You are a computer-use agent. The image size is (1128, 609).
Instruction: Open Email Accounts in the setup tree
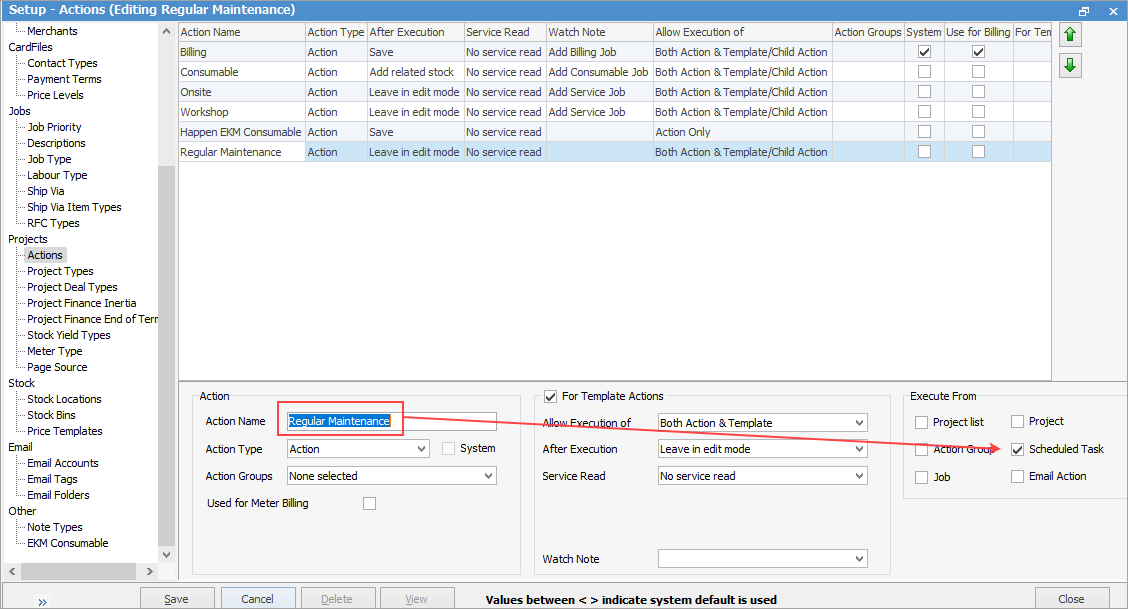coord(62,463)
